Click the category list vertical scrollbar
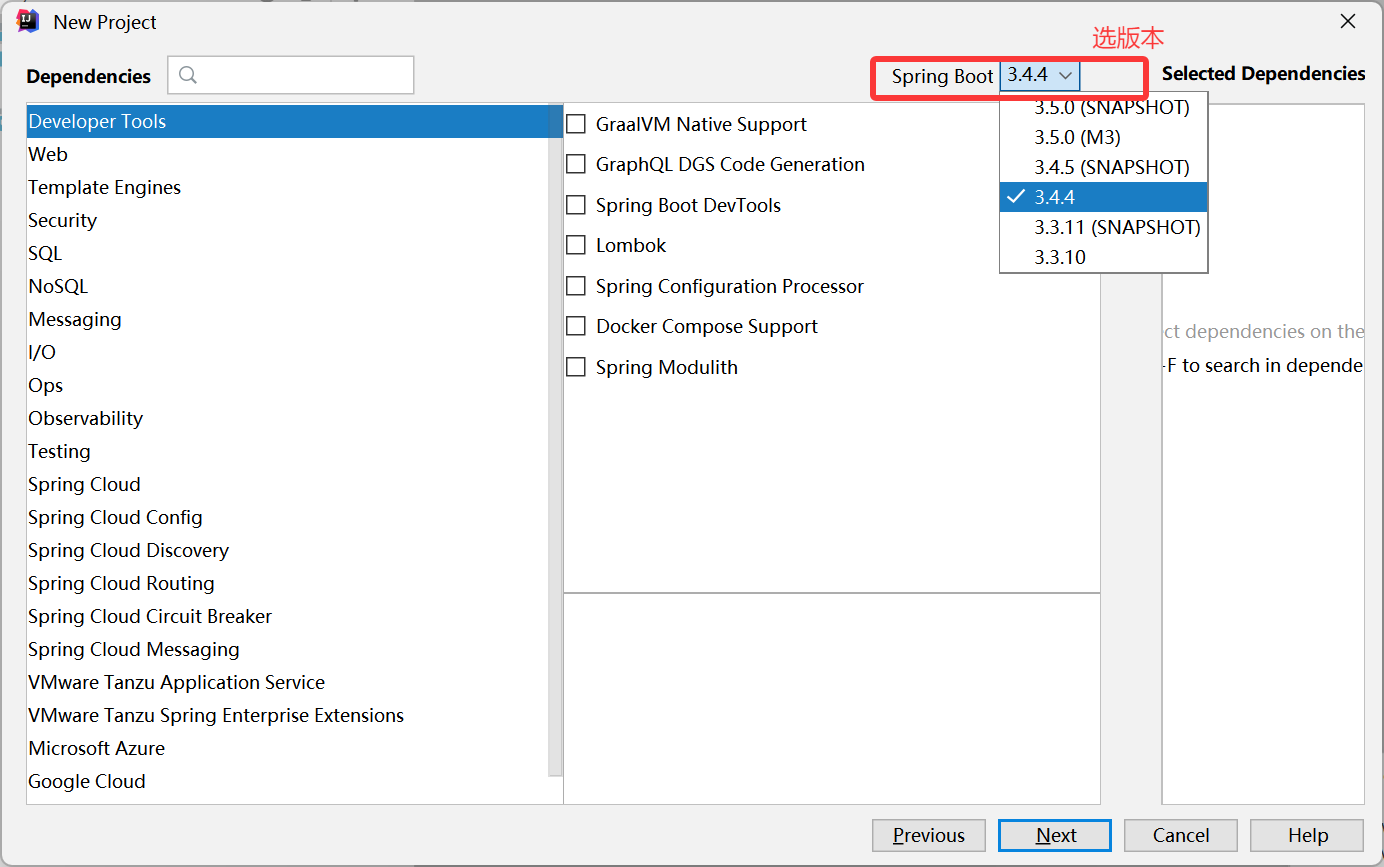The width and height of the screenshot is (1384, 867). pos(556,440)
